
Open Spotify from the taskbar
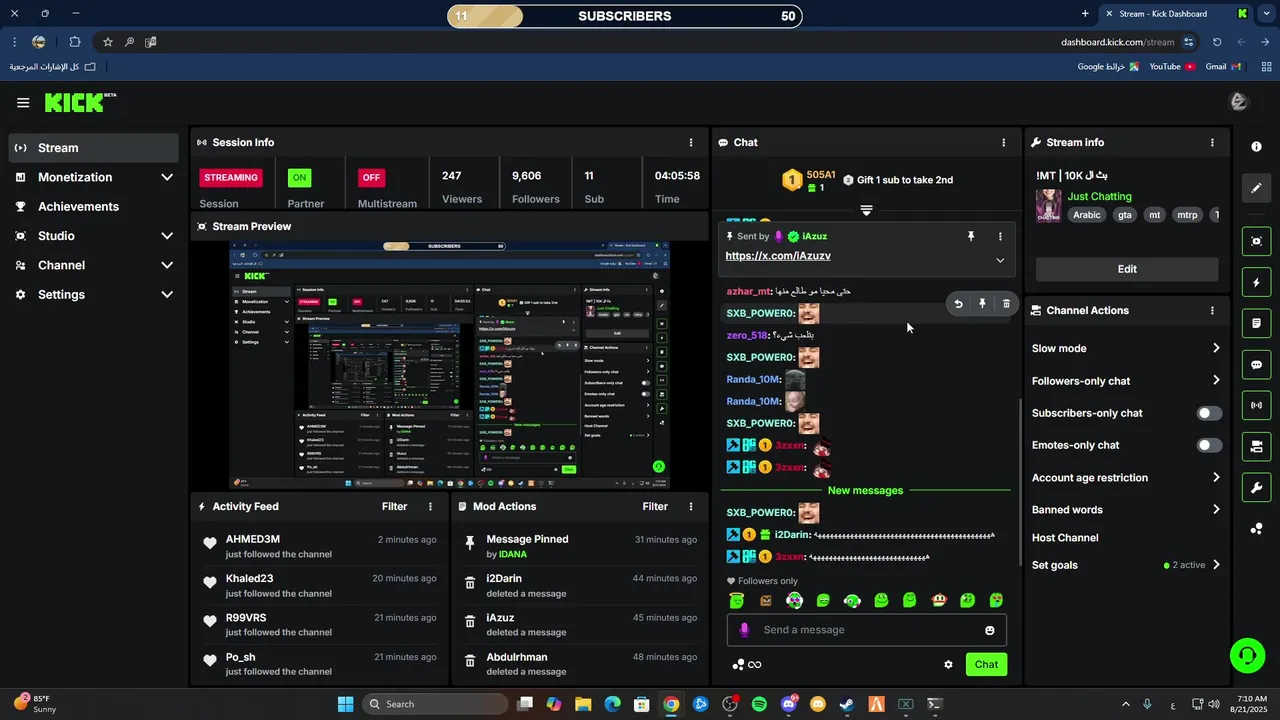759,704
